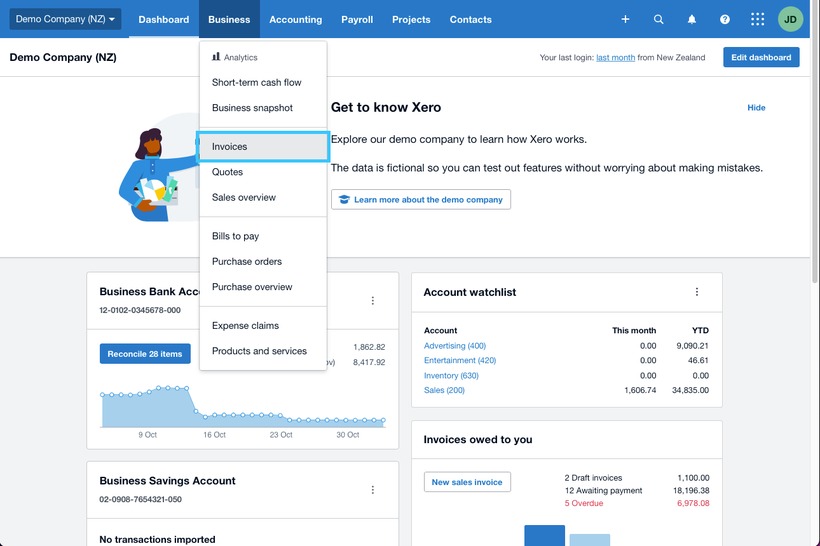Choose Invoices from Business menu

point(263,146)
